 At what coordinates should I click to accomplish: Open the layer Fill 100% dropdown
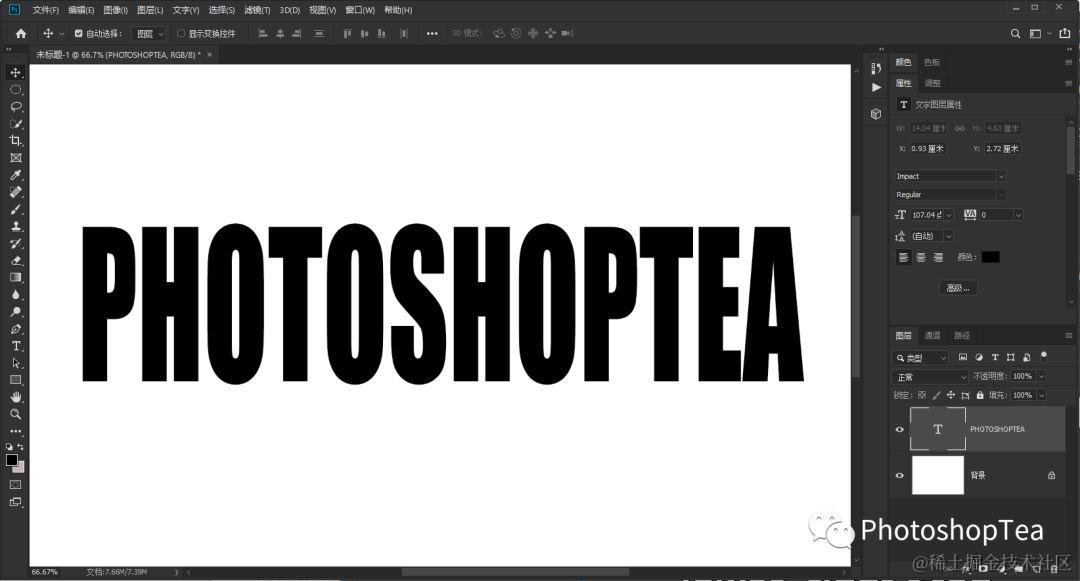pos(1041,395)
